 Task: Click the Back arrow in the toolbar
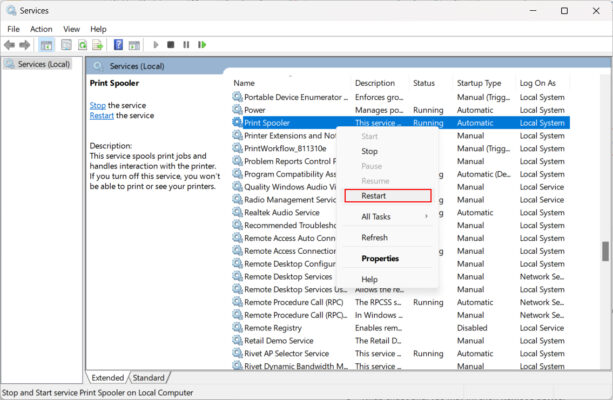(x=10, y=45)
